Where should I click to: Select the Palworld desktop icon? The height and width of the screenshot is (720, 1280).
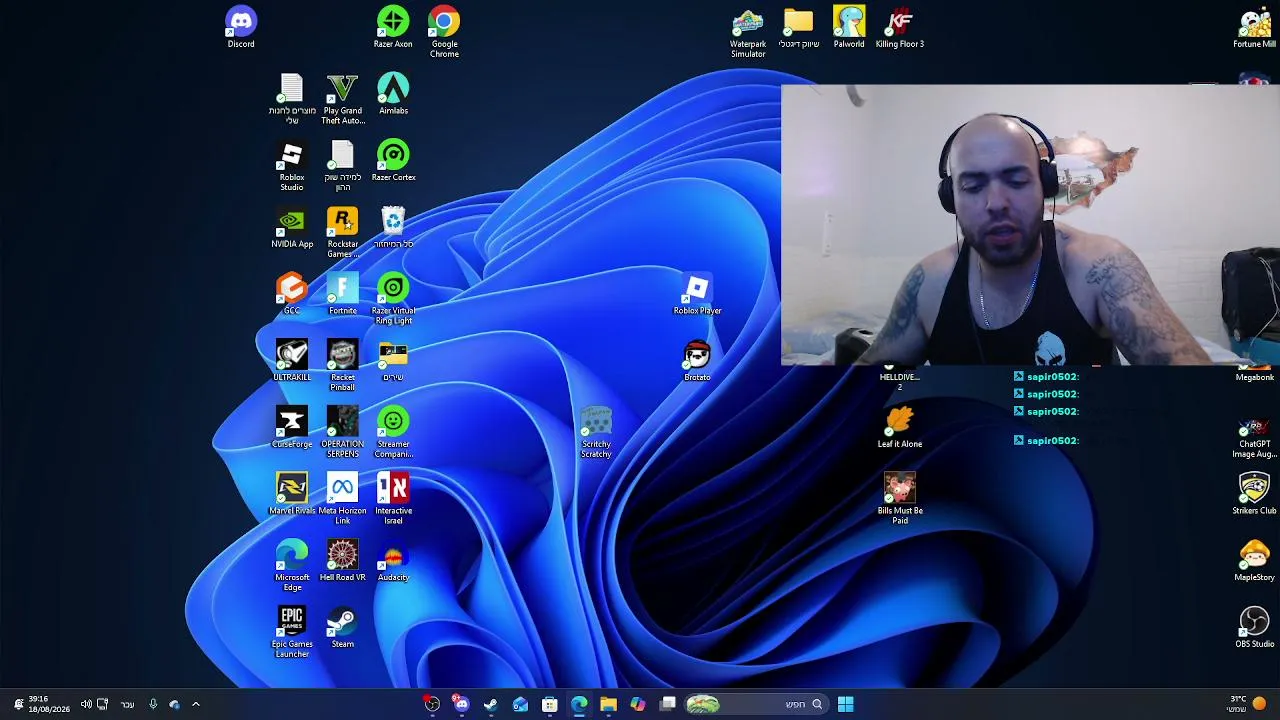849,28
